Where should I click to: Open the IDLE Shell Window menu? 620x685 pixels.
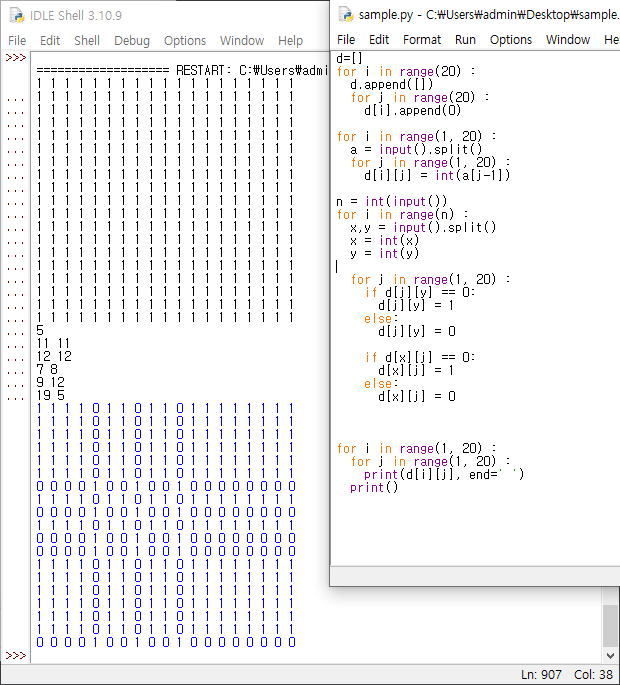click(242, 41)
